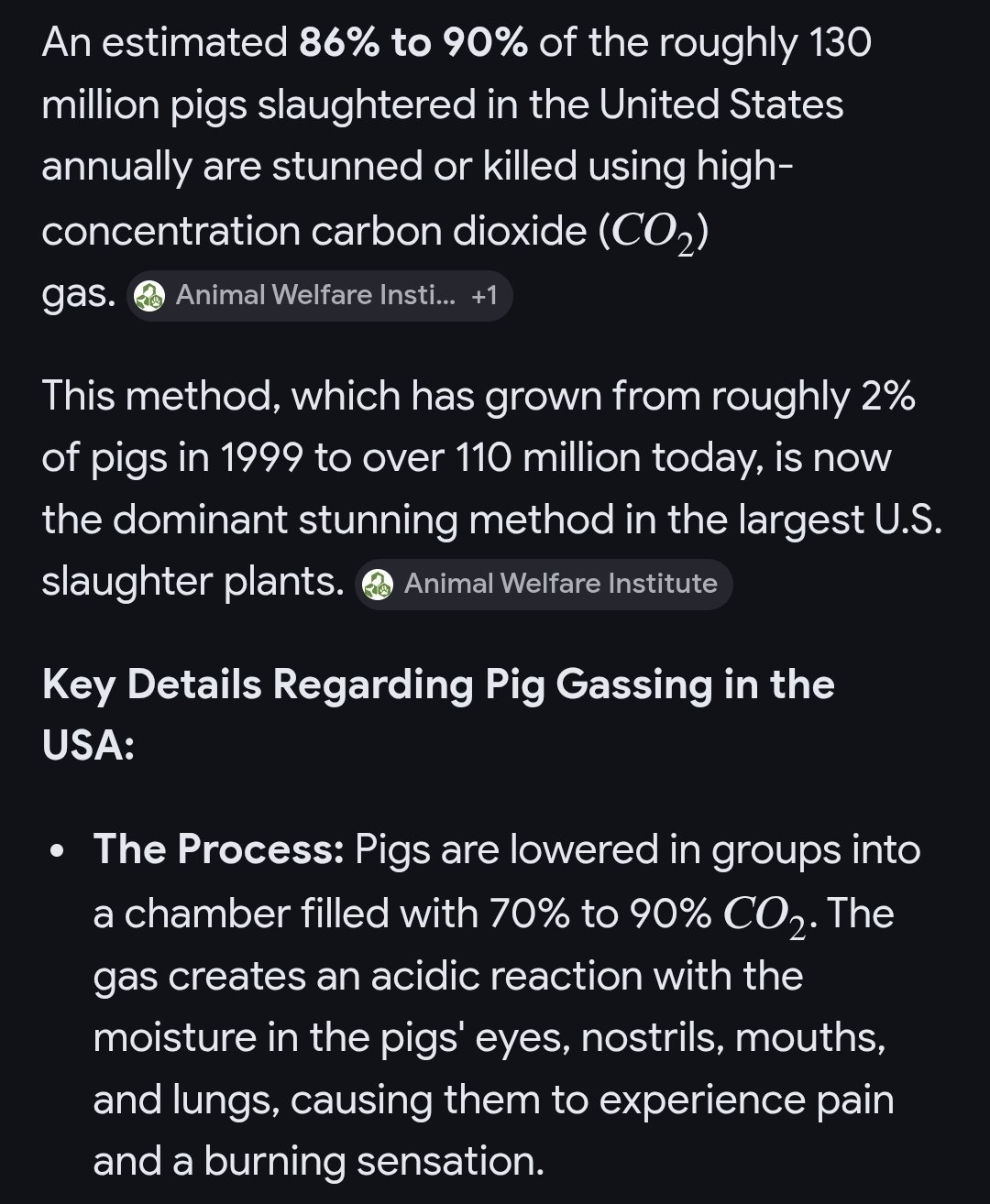
Task: Click the words 'United States'
Action: coord(720,104)
